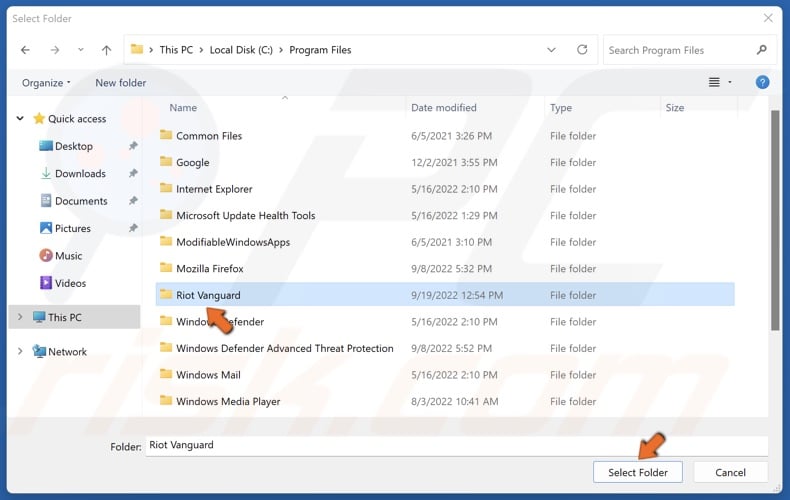Screen dimensions: 790x500
Task: Go up one folder level
Action: tap(106, 50)
